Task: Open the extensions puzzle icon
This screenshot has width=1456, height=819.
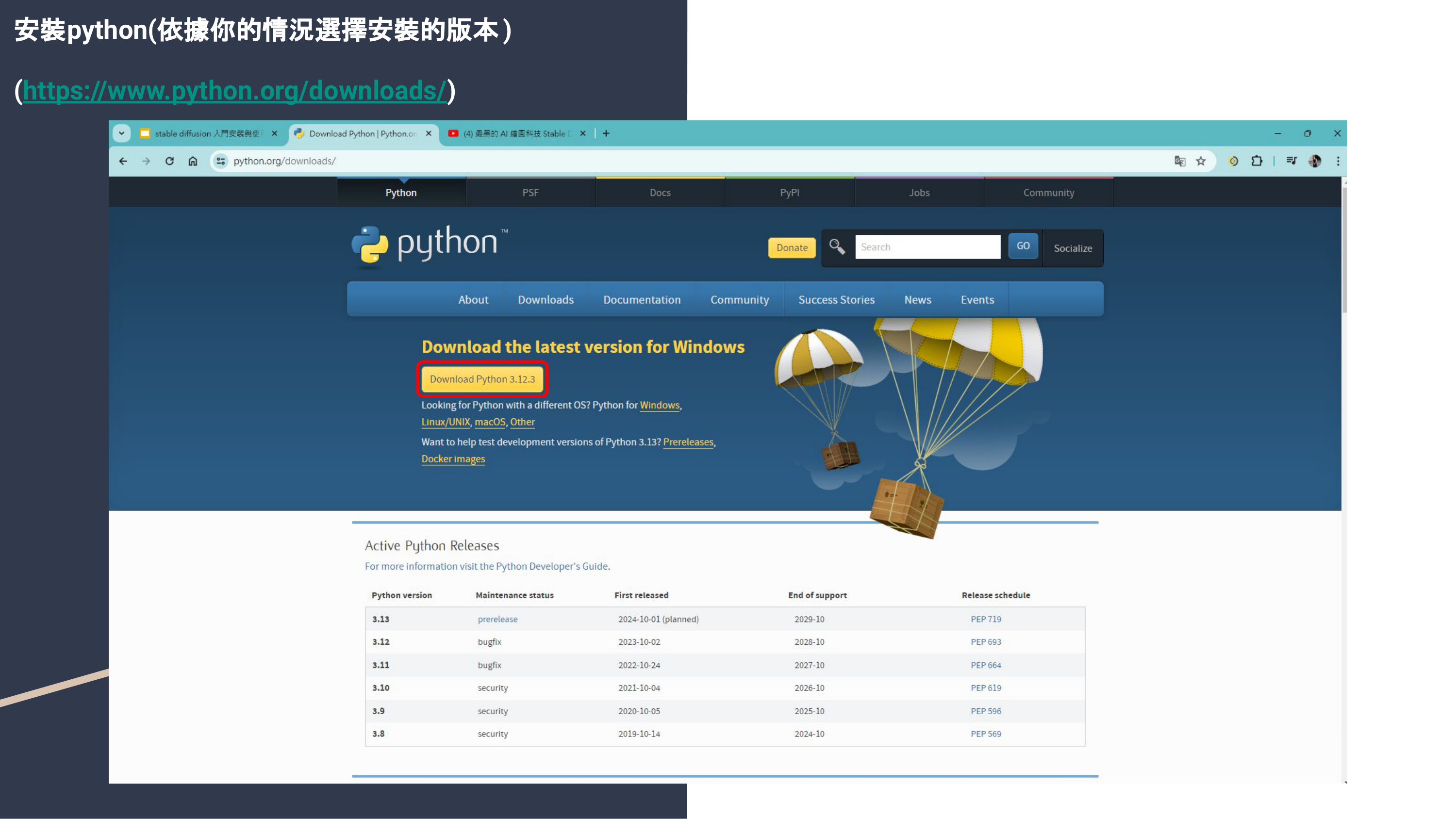Action: pyautogui.click(x=1257, y=161)
